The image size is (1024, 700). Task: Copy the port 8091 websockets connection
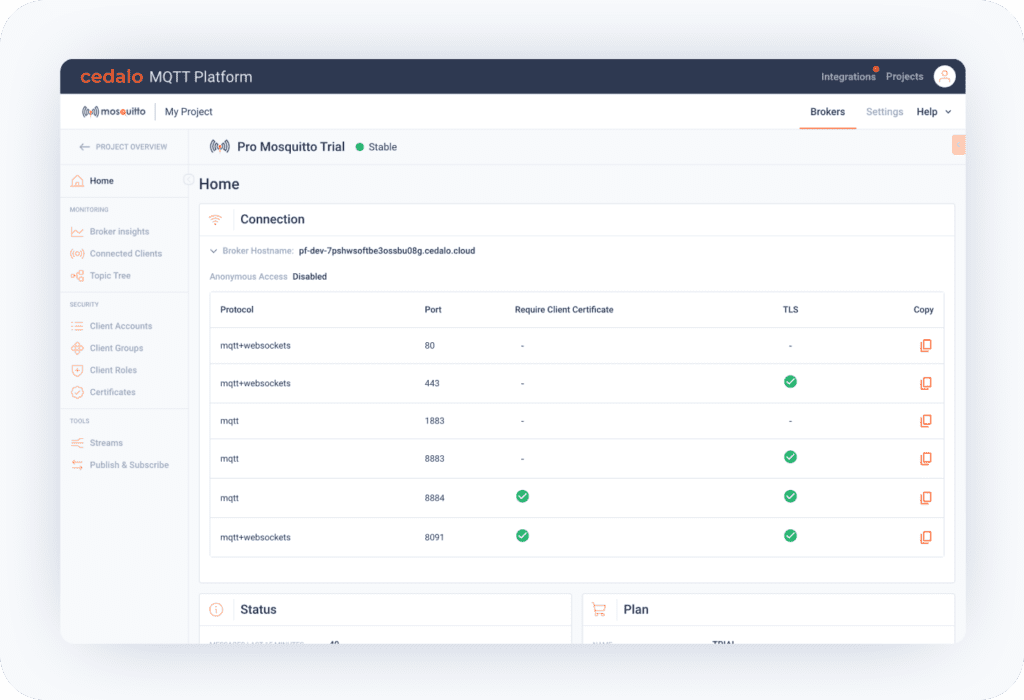[x=925, y=537]
